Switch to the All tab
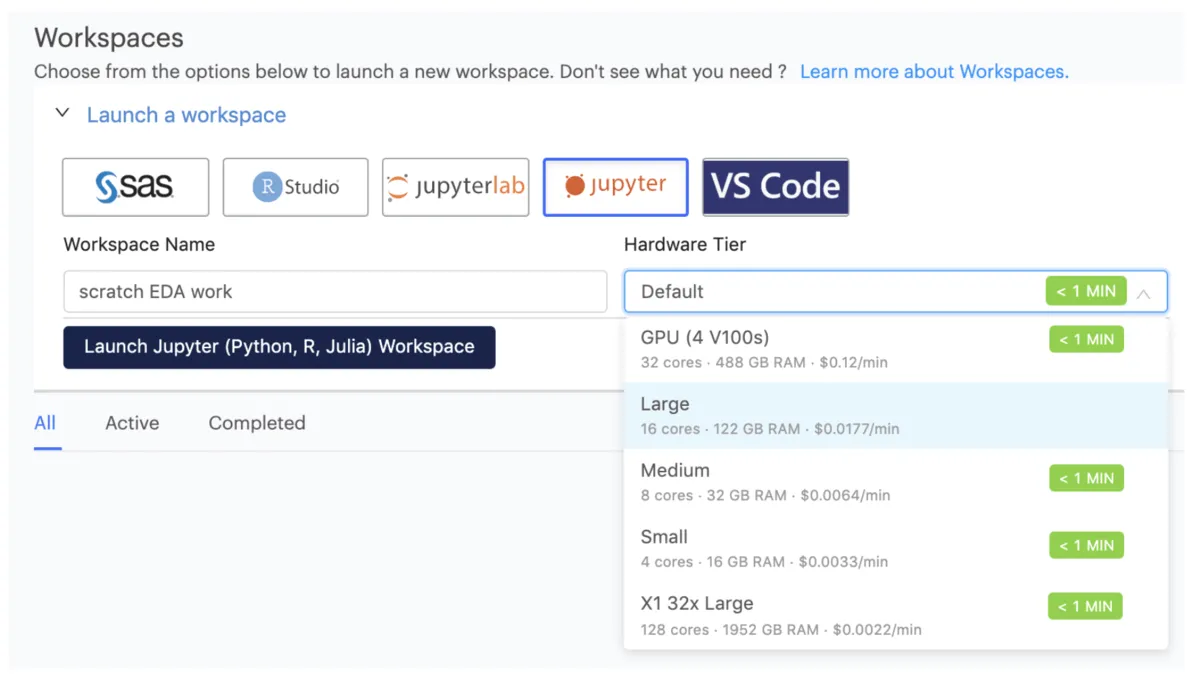Screen dimensions: 1200x683 click(x=45, y=423)
